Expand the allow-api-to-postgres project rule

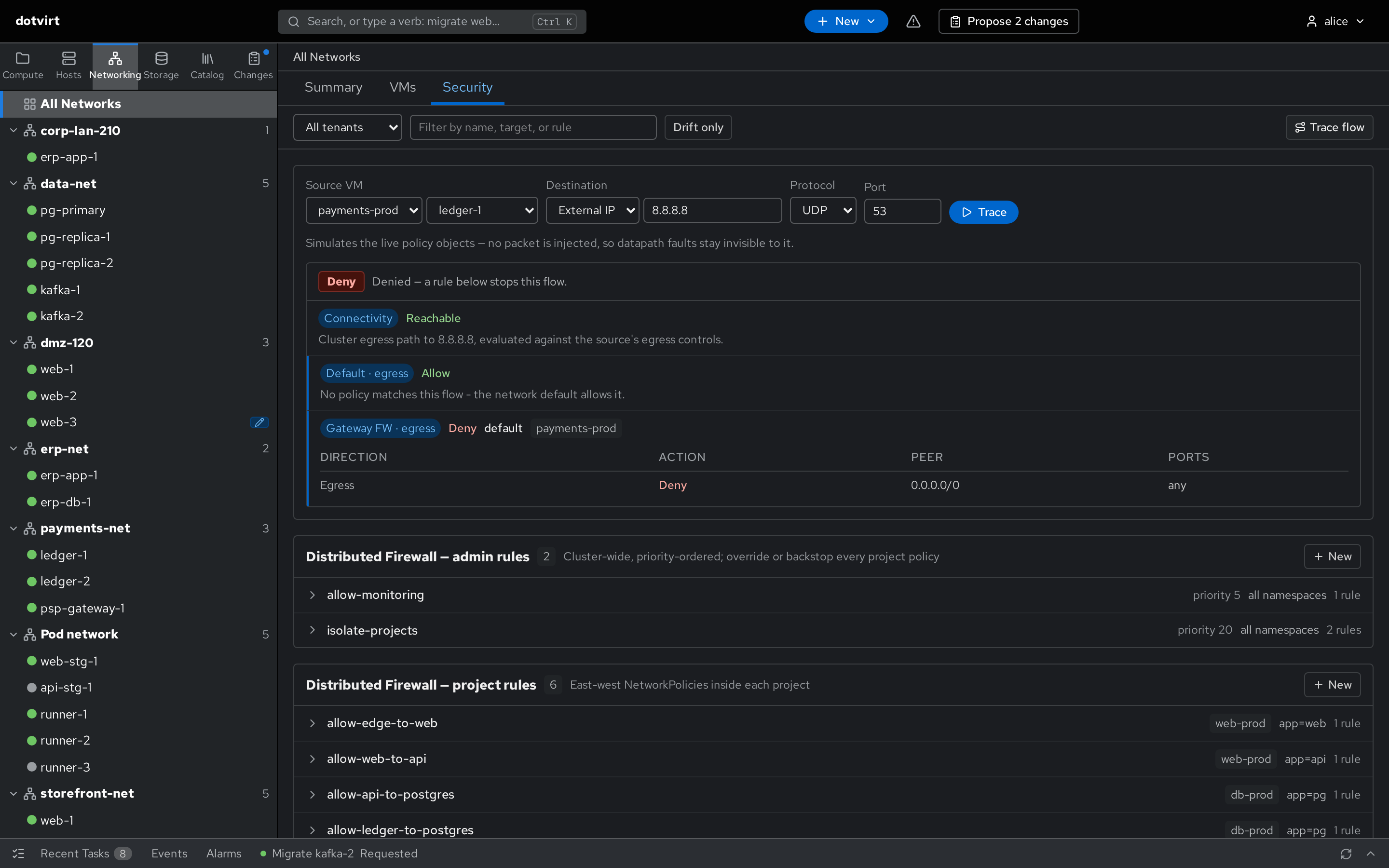(312, 795)
